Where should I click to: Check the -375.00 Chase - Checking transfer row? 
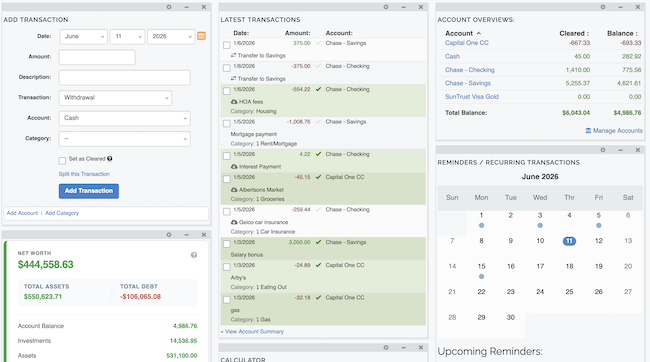click(227, 68)
